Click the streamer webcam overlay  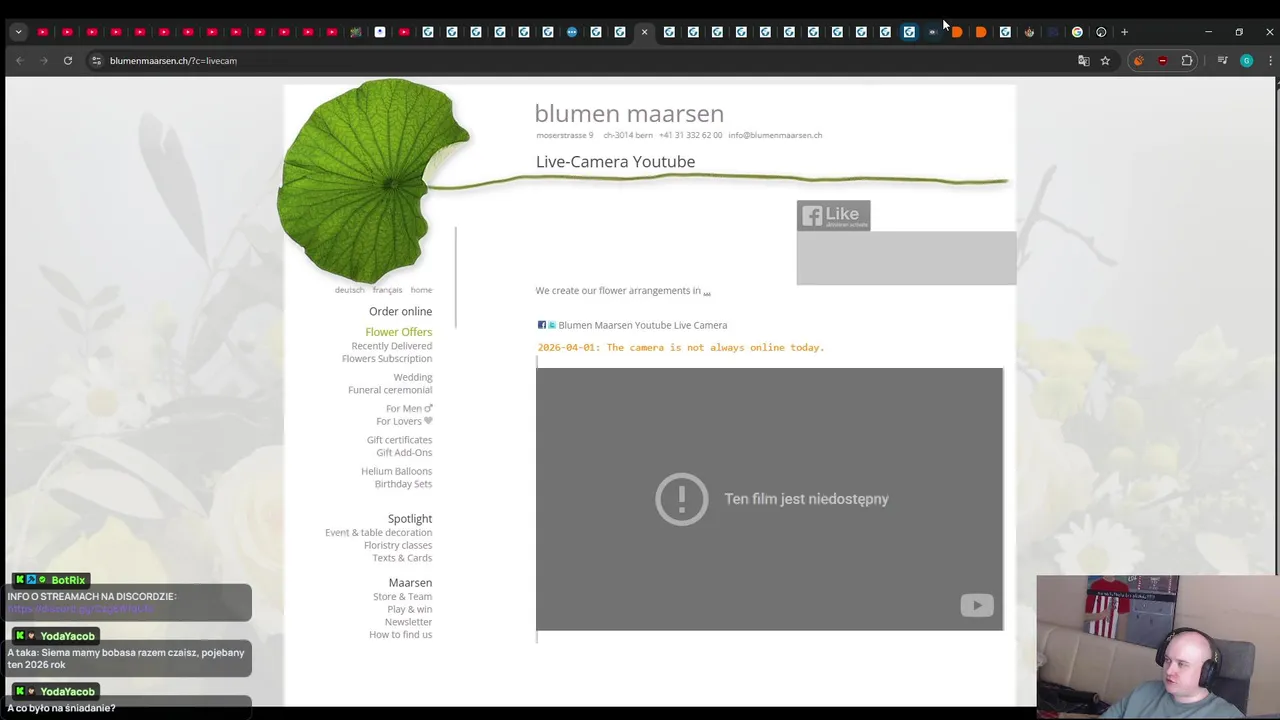coord(1157,646)
